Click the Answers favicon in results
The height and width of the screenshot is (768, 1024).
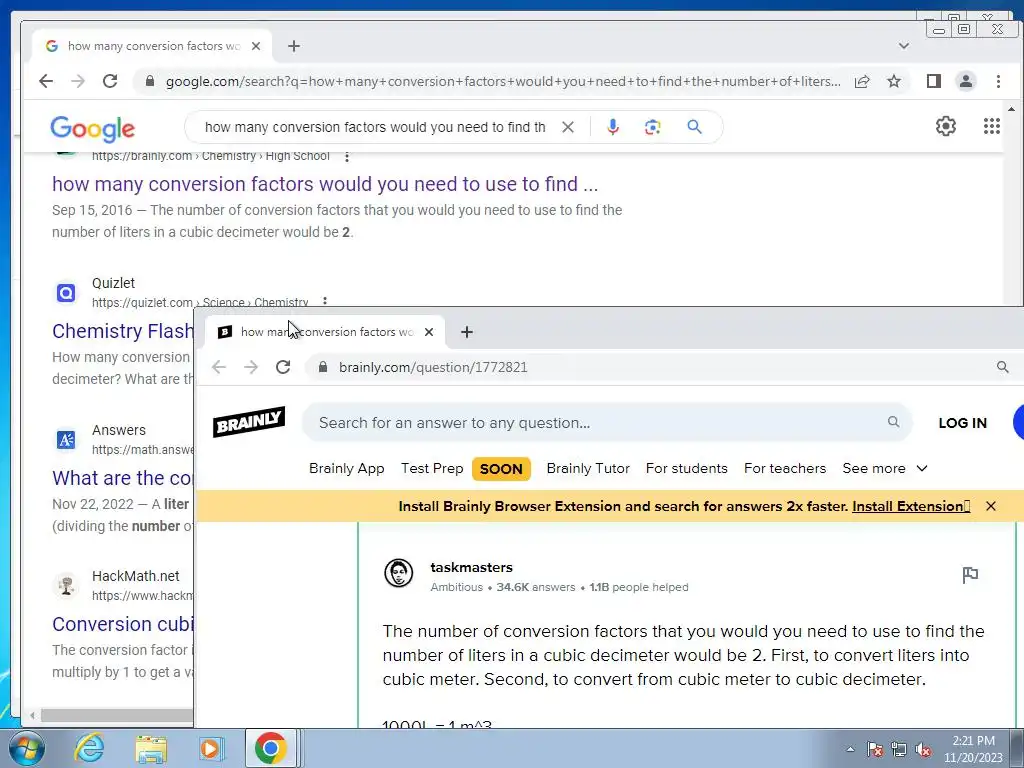(x=66, y=440)
